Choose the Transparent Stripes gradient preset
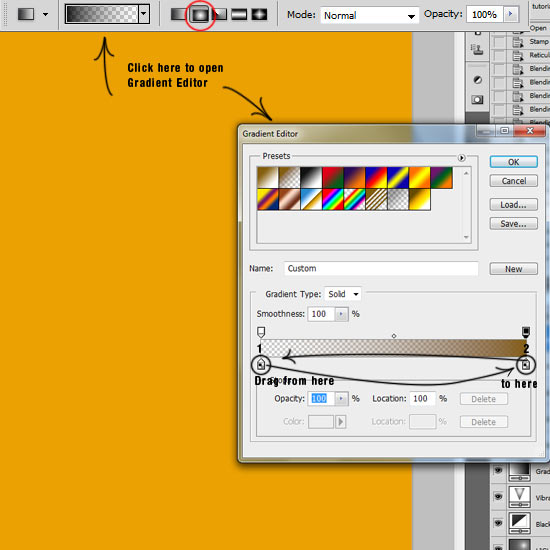Image resolution: width=550 pixels, height=550 pixels. (376, 200)
